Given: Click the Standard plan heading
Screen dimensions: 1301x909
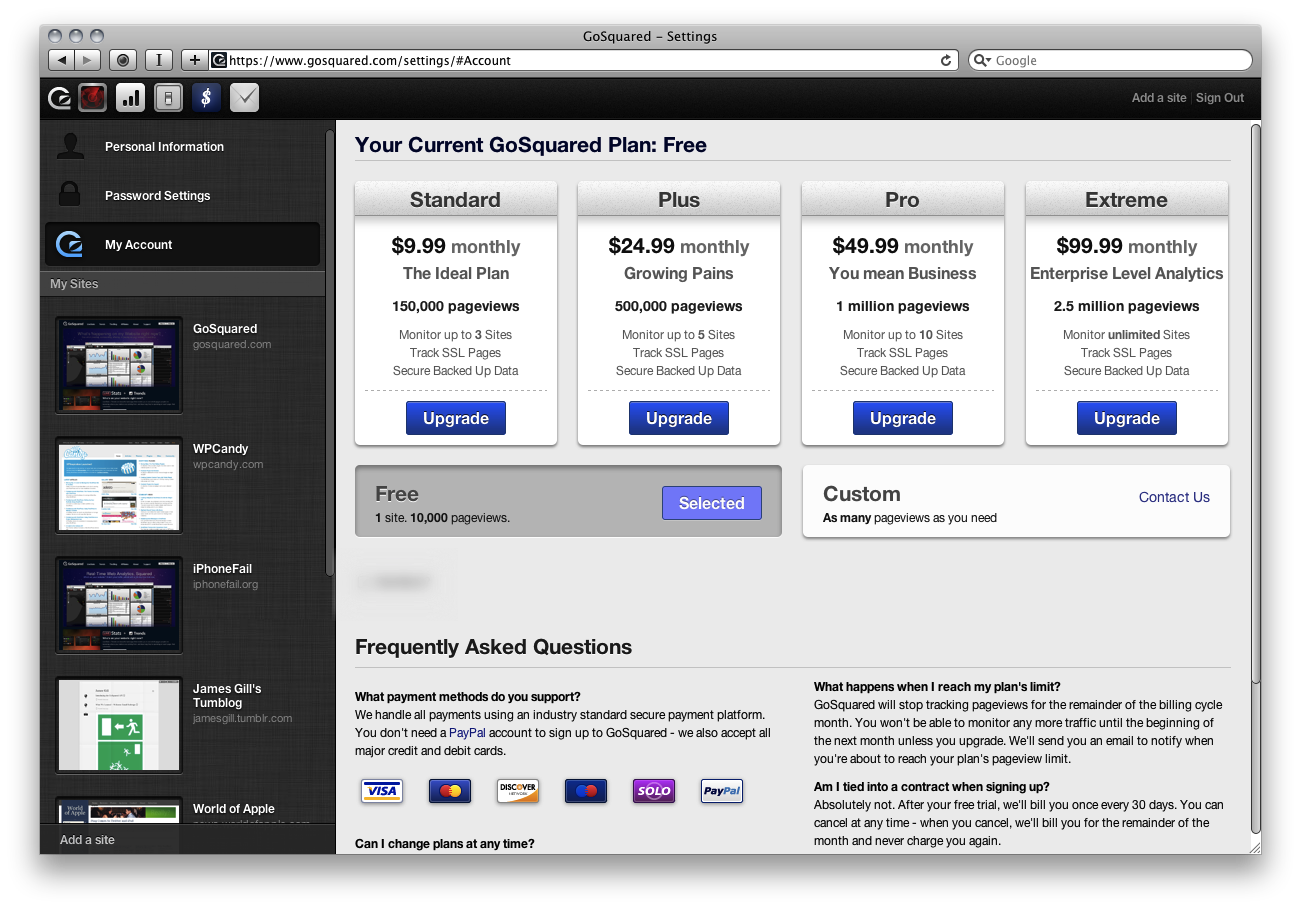Looking at the screenshot, I should [455, 200].
